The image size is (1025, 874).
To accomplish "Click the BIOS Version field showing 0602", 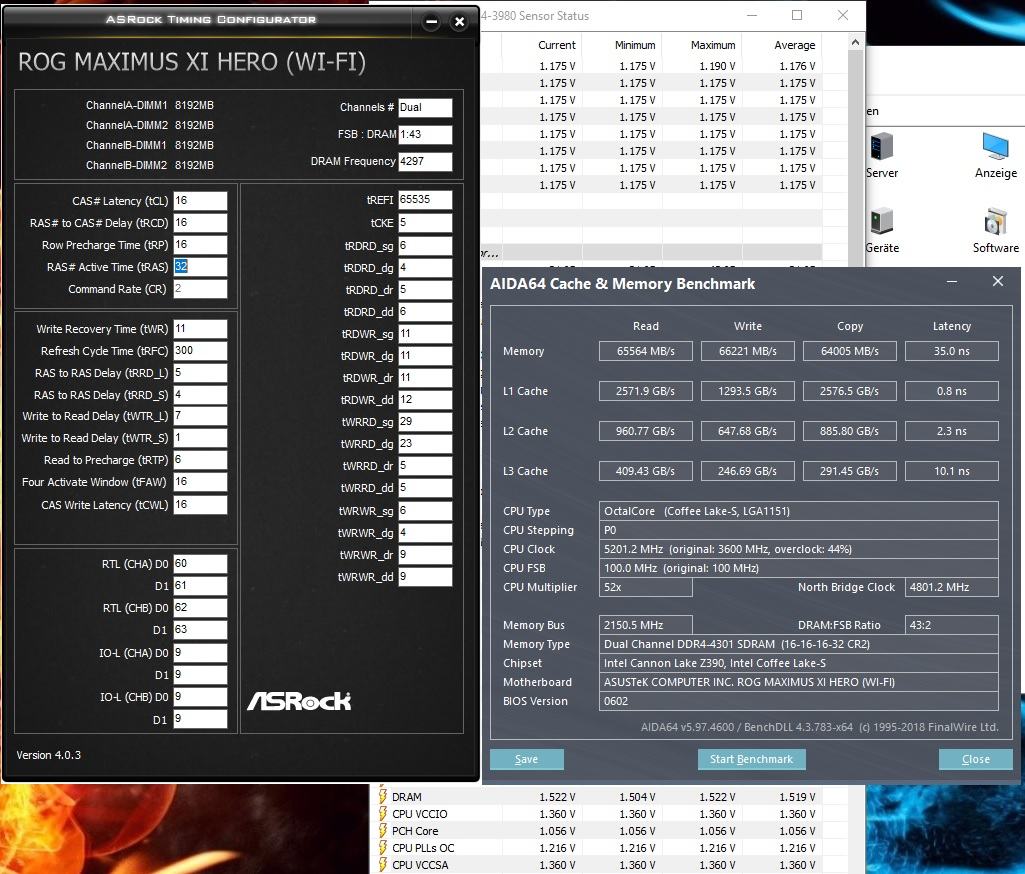I will pos(798,701).
